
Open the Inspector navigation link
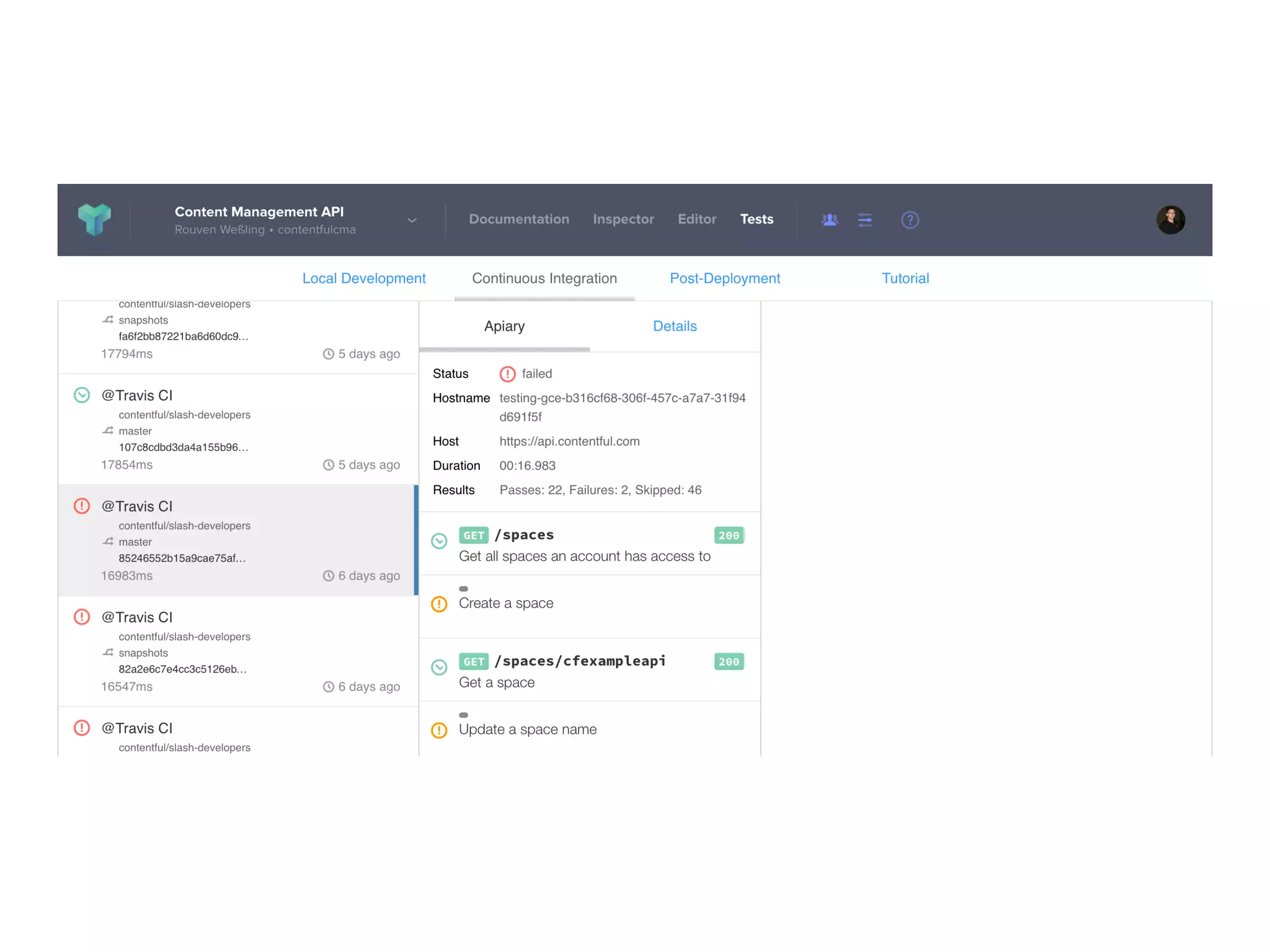623,219
